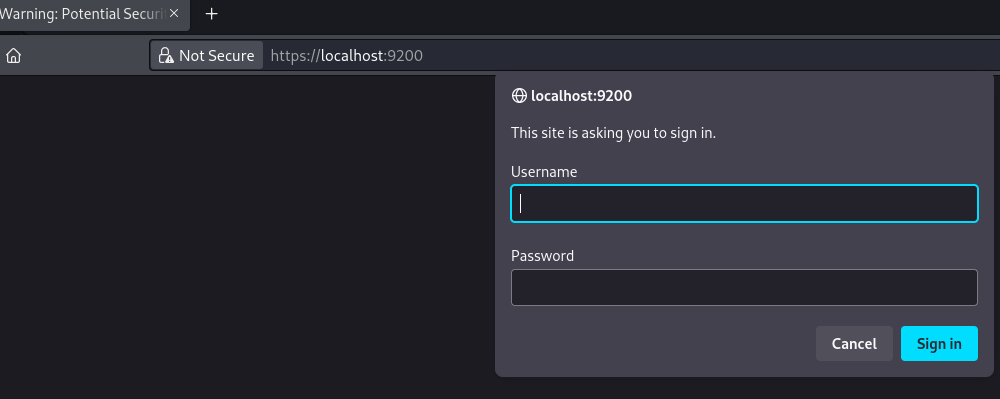Image resolution: width=1000 pixels, height=399 pixels.
Task: Click the Password label
Action: (542, 256)
